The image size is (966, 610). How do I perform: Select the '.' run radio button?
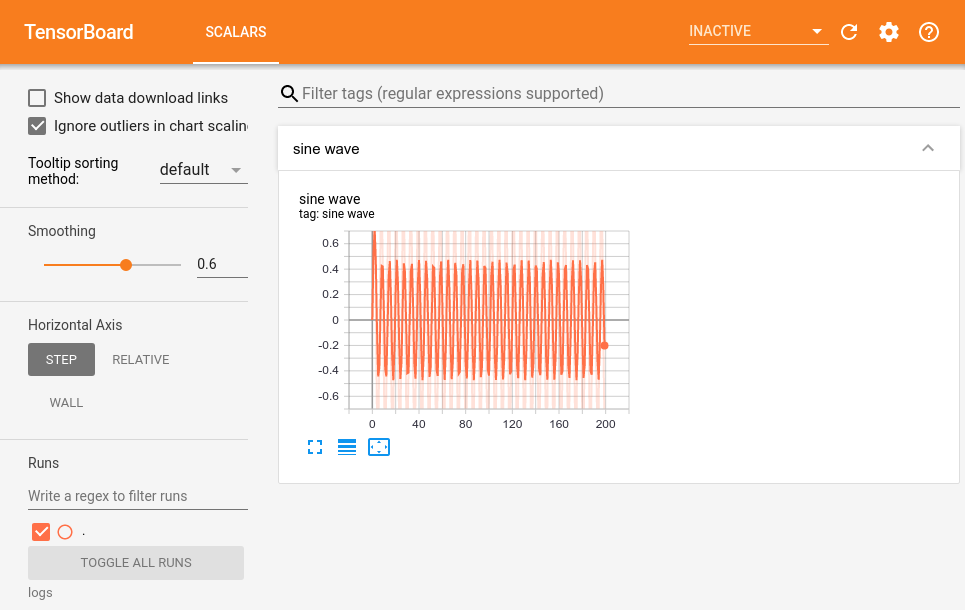point(65,532)
